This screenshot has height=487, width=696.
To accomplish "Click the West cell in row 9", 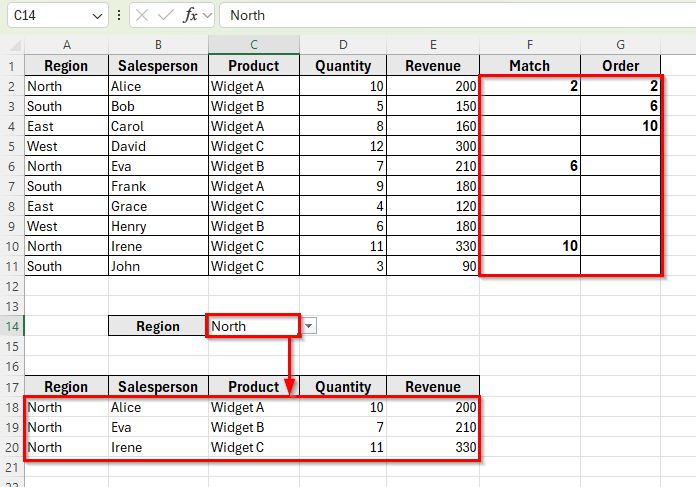I will 67,226.
